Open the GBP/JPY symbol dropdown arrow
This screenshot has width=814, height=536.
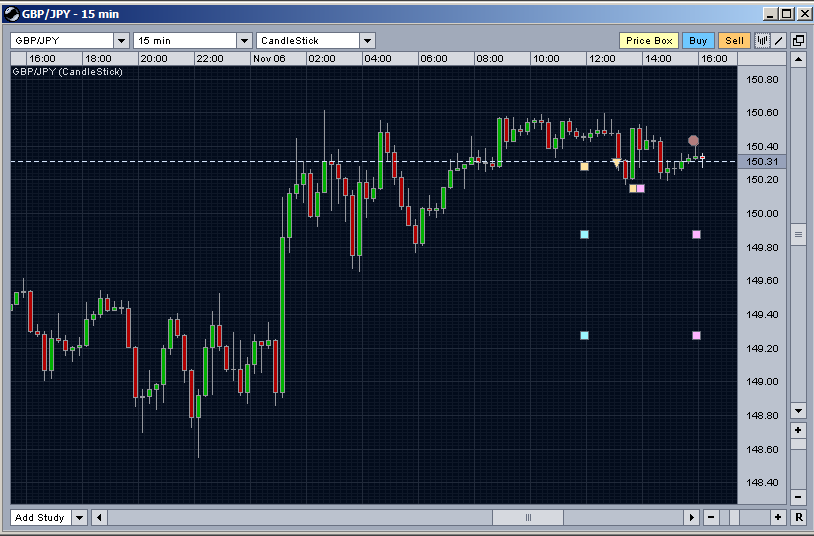[121, 41]
